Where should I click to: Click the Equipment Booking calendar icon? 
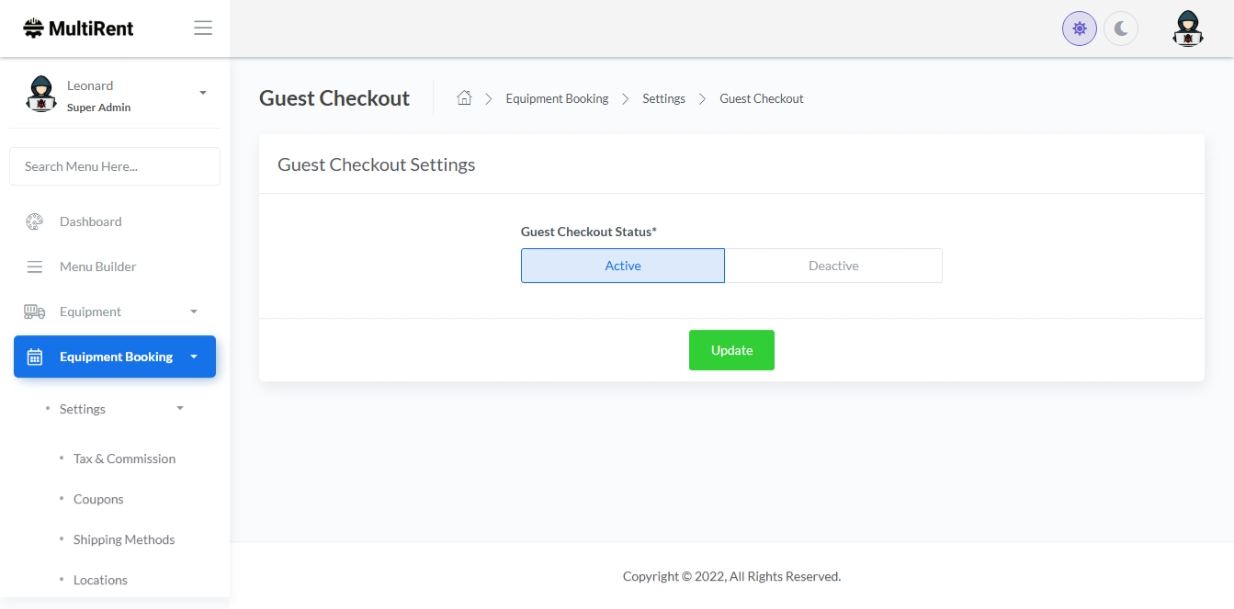tap(34, 357)
